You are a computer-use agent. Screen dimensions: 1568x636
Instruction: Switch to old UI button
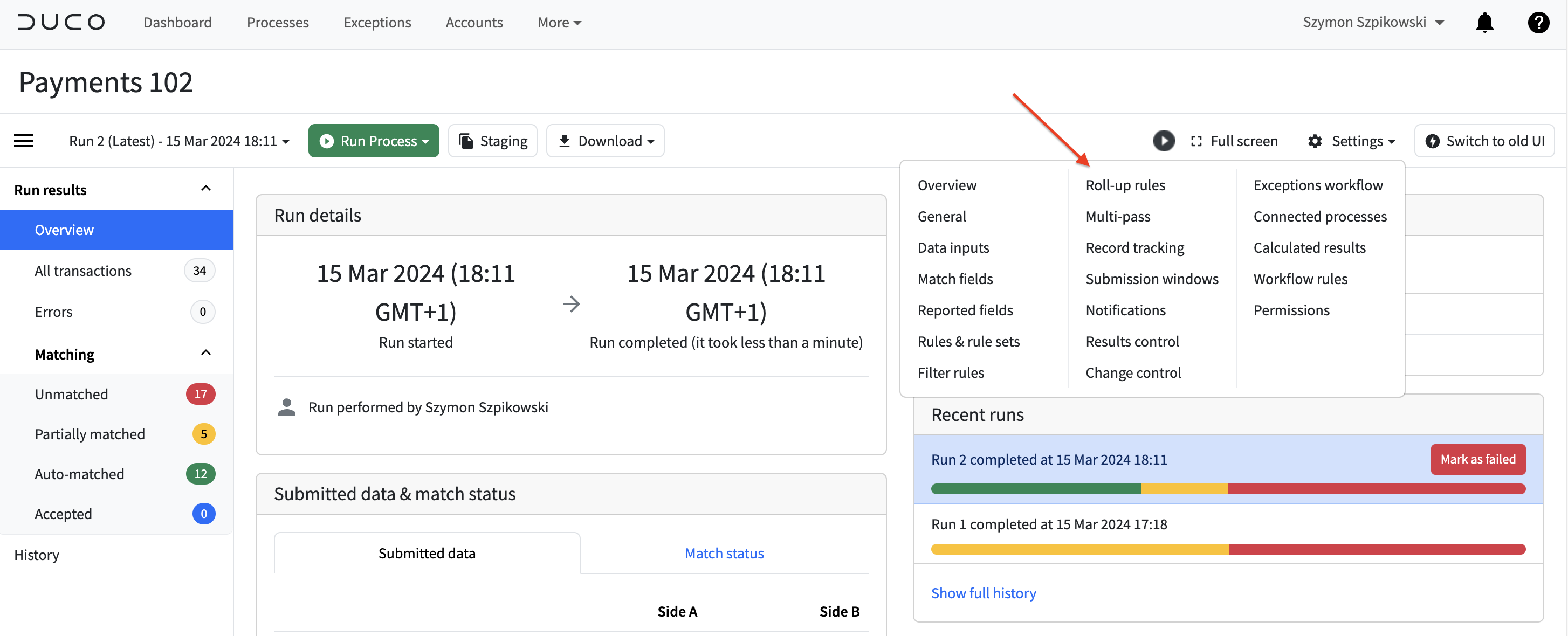1484,141
